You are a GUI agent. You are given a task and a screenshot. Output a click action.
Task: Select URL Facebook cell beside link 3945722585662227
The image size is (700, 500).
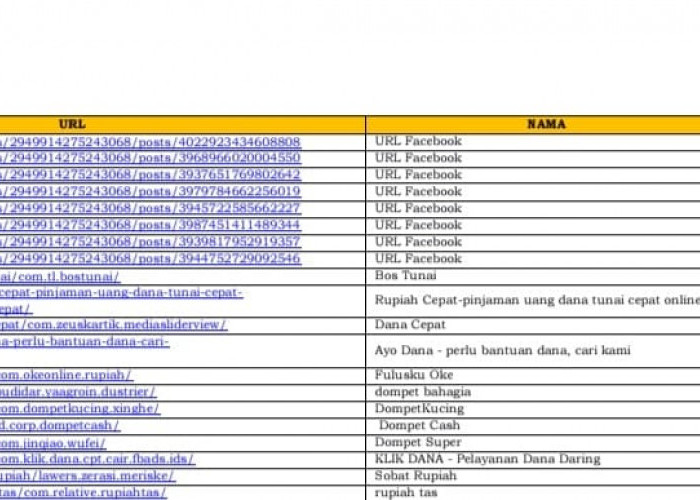pyautogui.click(x=533, y=209)
